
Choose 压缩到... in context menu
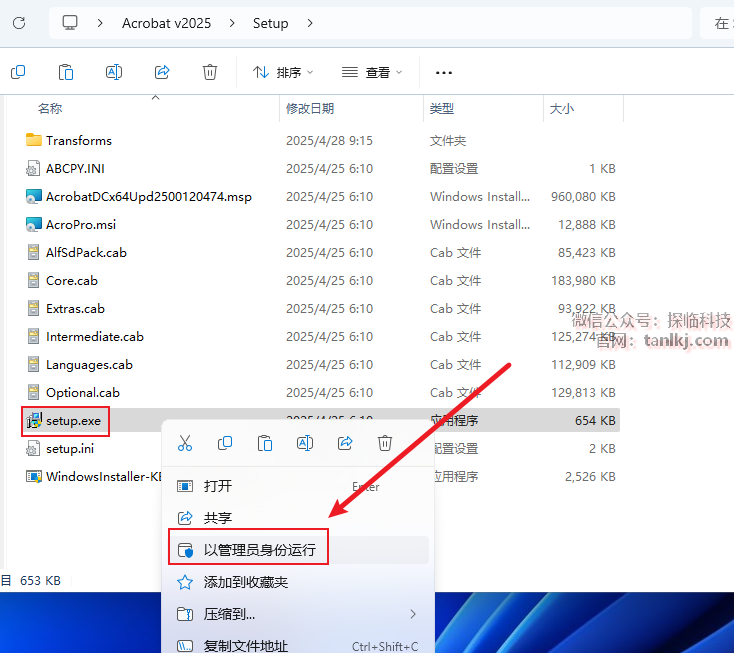tap(298, 614)
